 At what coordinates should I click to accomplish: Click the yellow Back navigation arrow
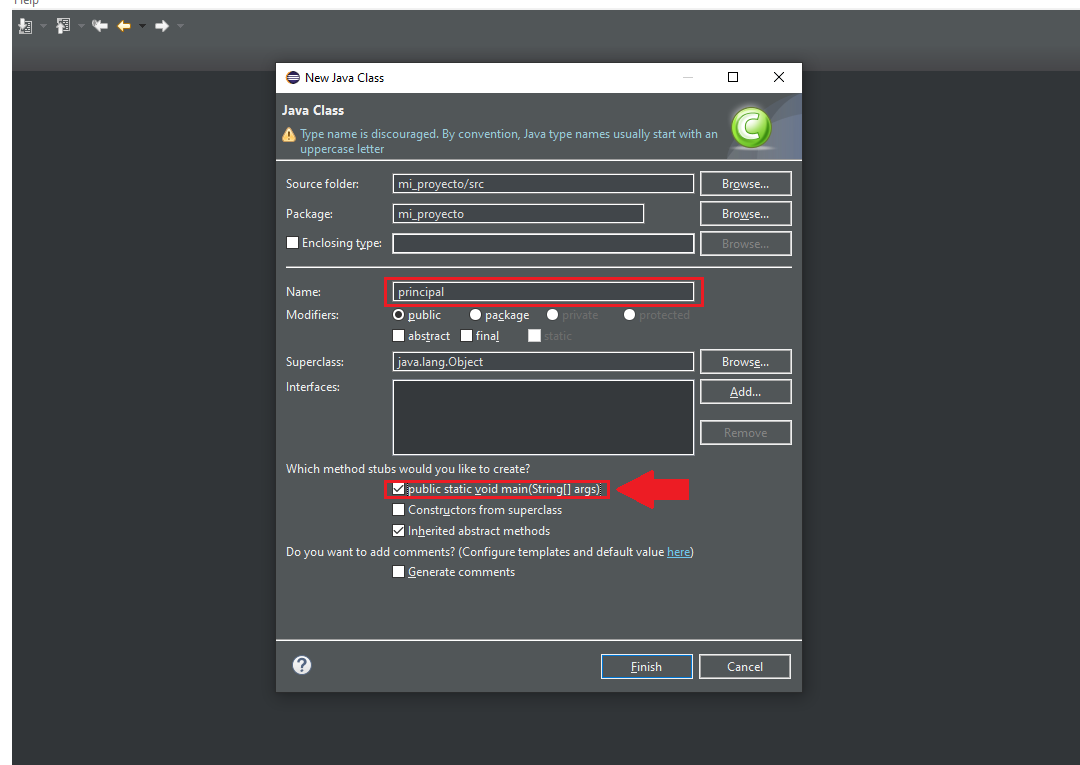tap(122, 26)
